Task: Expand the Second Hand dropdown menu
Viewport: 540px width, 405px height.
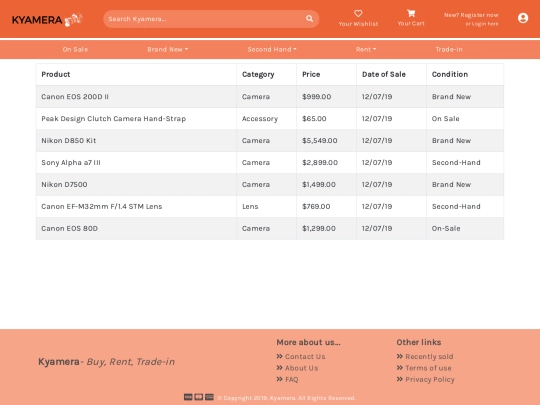Action: coord(272,50)
